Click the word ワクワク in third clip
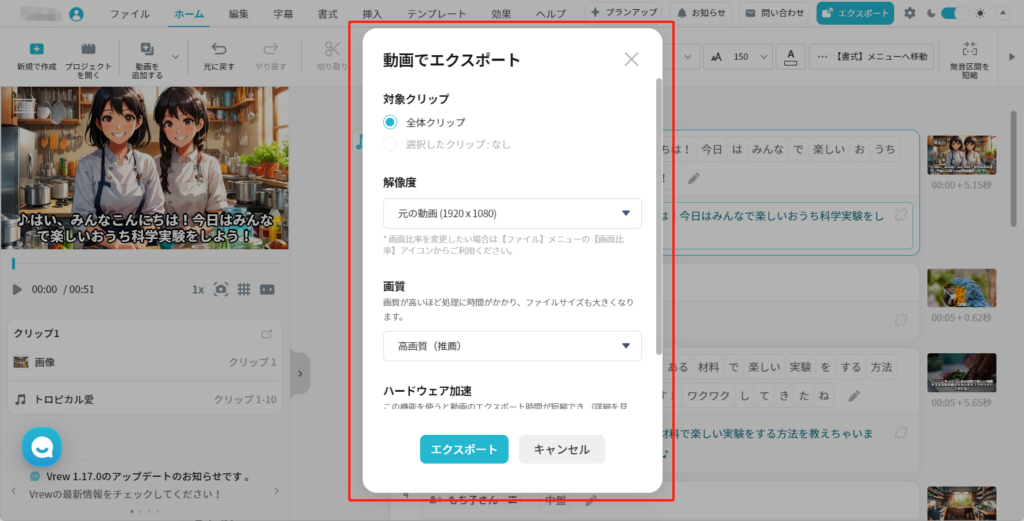 point(709,396)
